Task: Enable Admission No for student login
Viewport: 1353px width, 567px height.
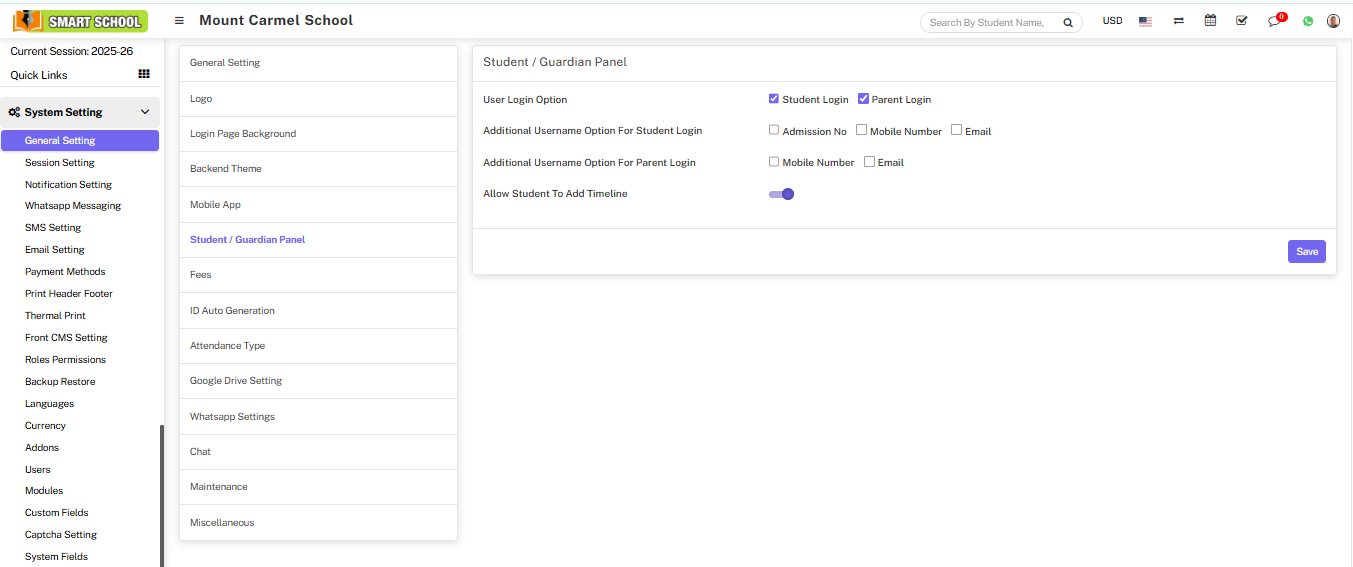Action: coord(774,130)
